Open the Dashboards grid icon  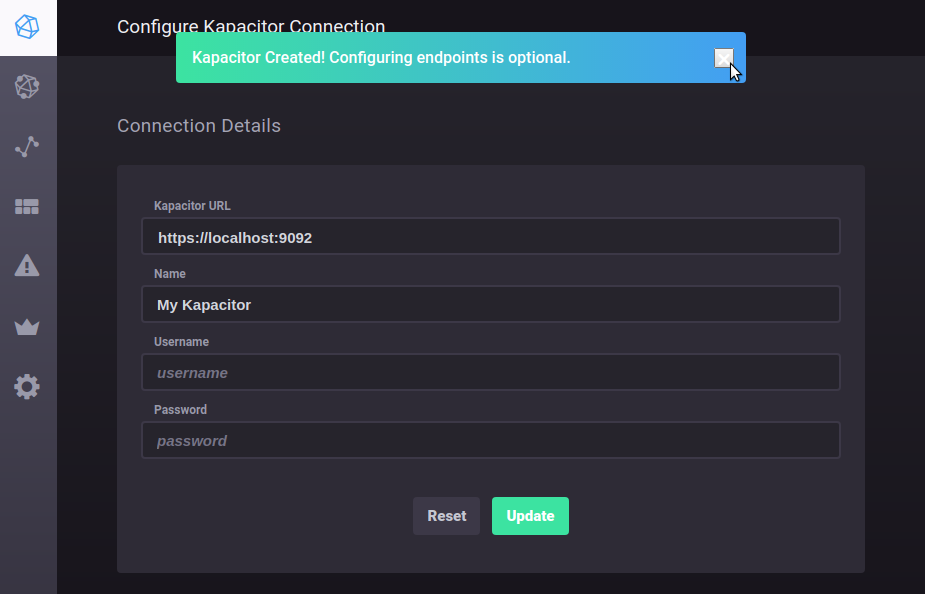coord(28,206)
